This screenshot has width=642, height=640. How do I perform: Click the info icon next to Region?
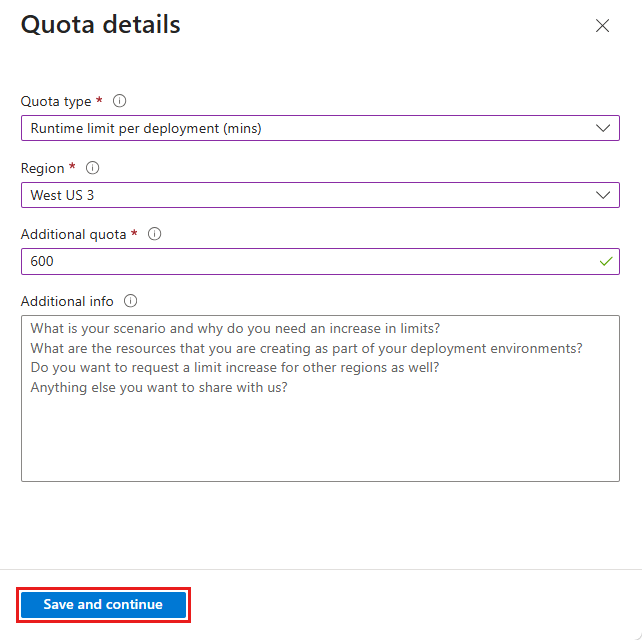pyautogui.click(x=93, y=168)
